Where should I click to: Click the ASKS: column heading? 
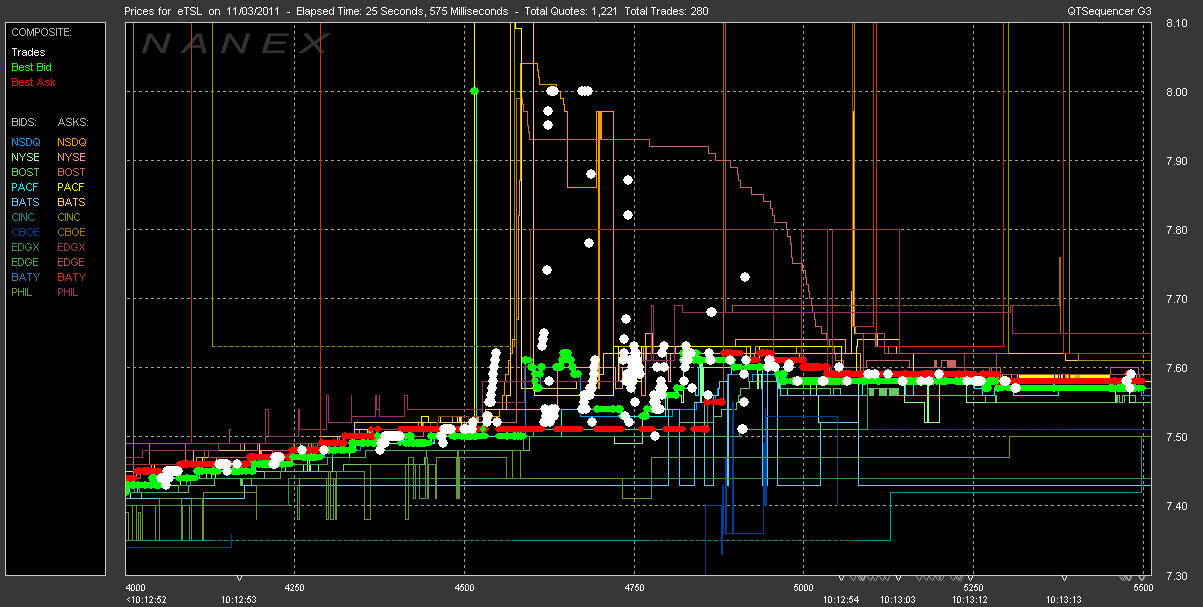[72, 122]
